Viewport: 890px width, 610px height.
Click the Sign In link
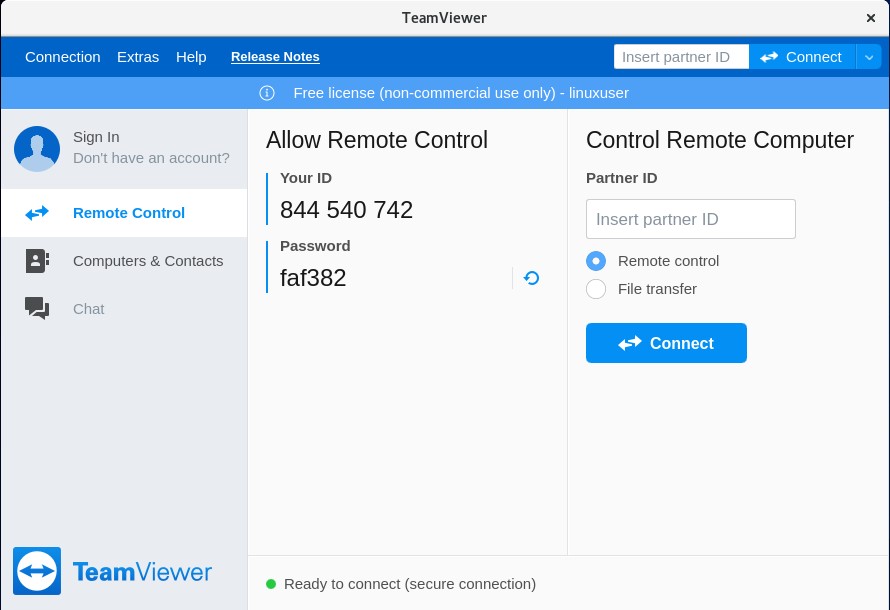click(x=96, y=137)
